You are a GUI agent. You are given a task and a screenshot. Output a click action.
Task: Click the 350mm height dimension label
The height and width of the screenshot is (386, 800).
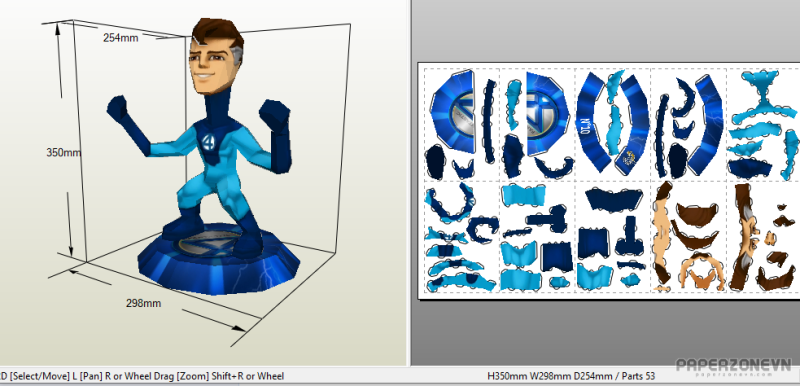(64, 152)
